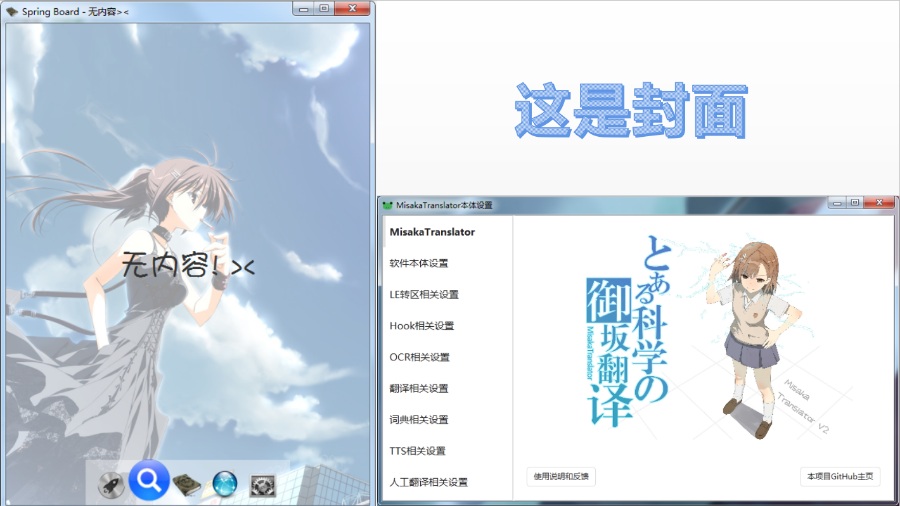Close the MisakaTranslator settings window
The width and height of the screenshot is (900, 506).
click(879, 203)
